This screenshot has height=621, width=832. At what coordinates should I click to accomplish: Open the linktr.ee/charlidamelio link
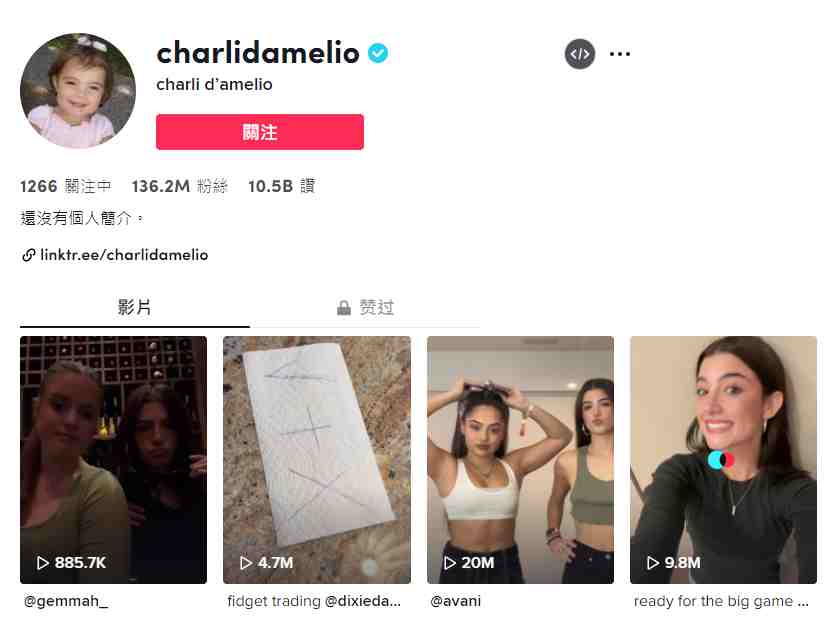[124, 255]
